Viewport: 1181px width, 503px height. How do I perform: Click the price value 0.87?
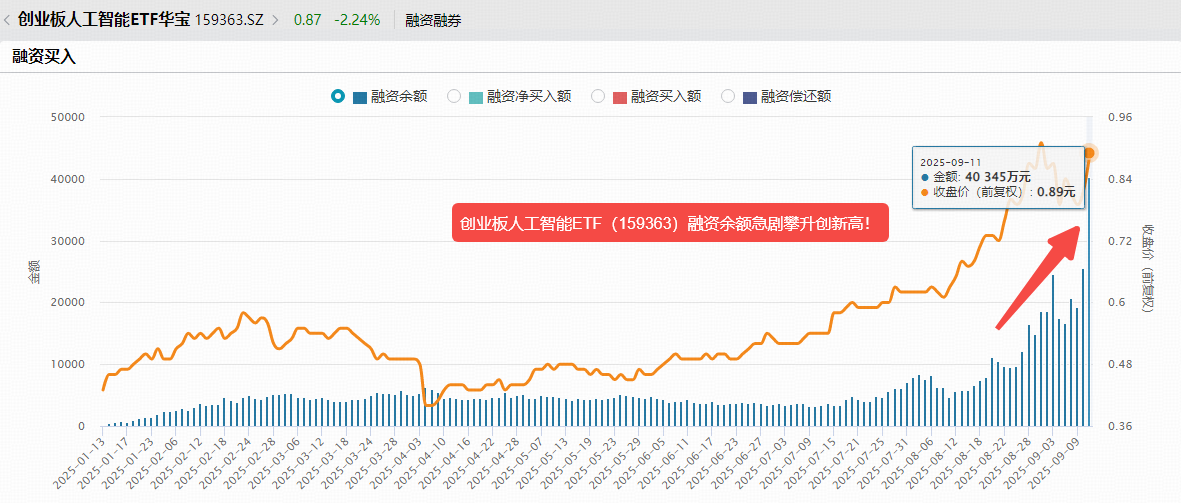(x=307, y=20)
